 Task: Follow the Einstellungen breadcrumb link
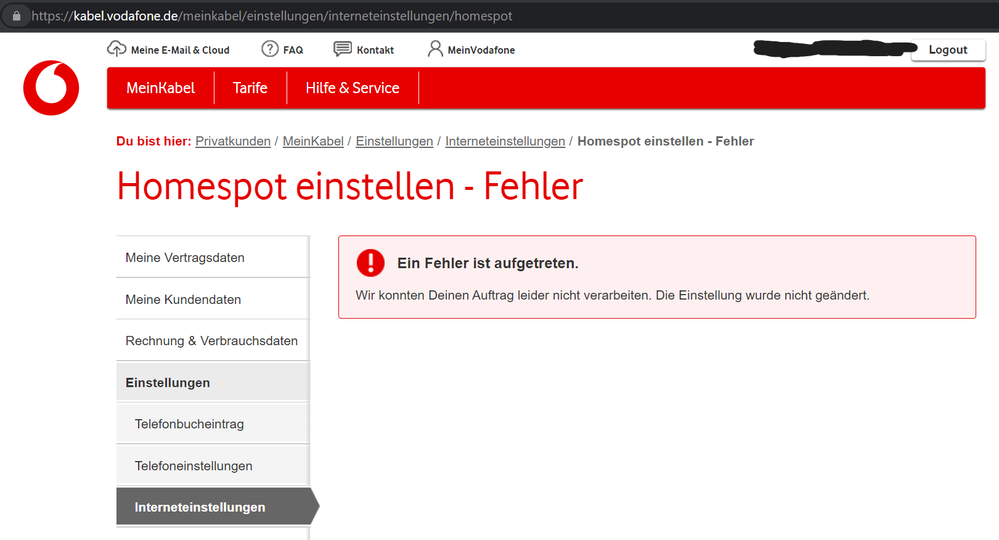pos(394,141)
